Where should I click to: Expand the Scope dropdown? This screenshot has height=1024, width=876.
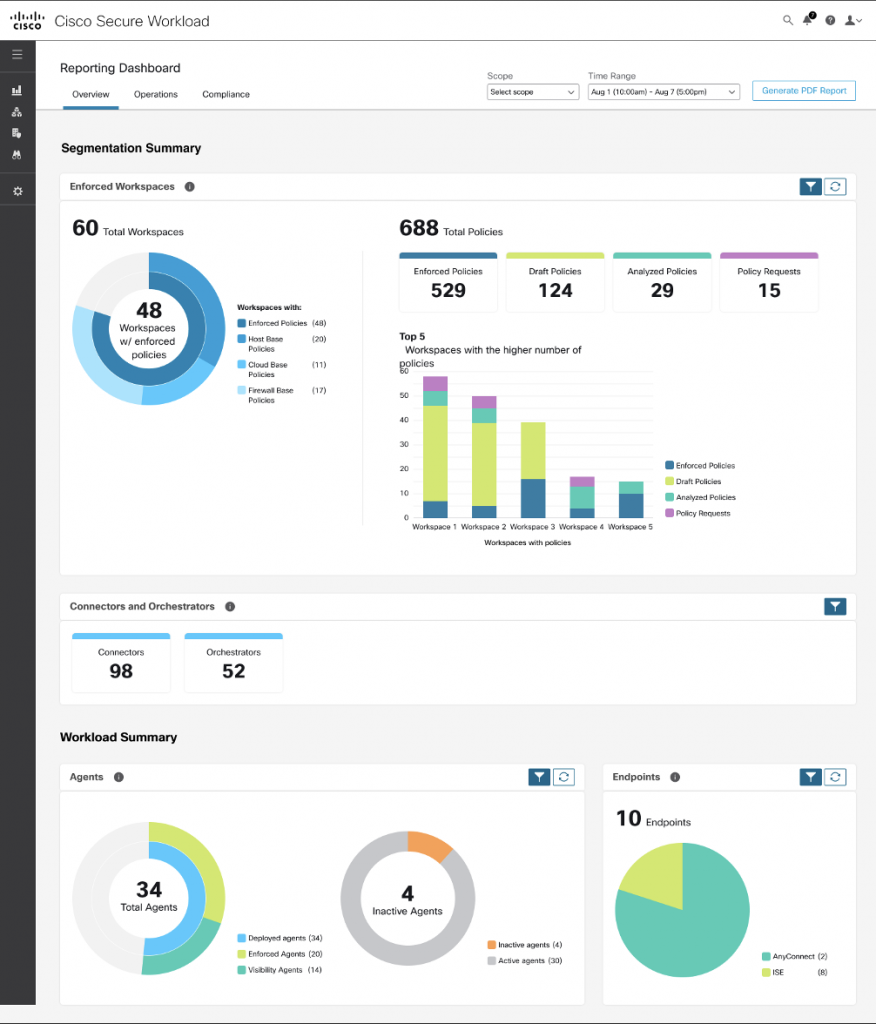coord(532,92)
